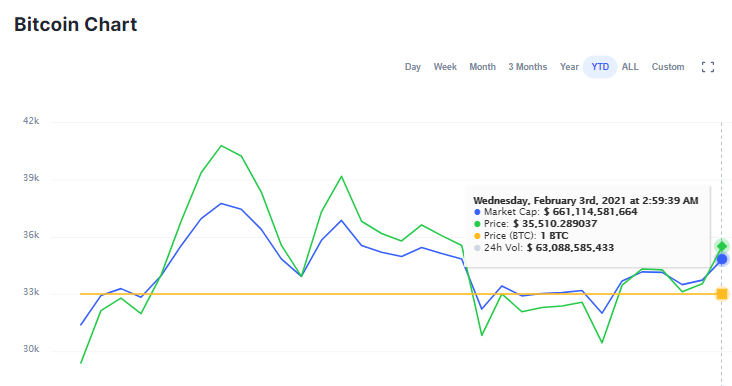The height and width of the screenshot is (386, 732).
Task: Click the grey 24h Vol legend dot
Action: pyautogui.click(x=477, y=248)
